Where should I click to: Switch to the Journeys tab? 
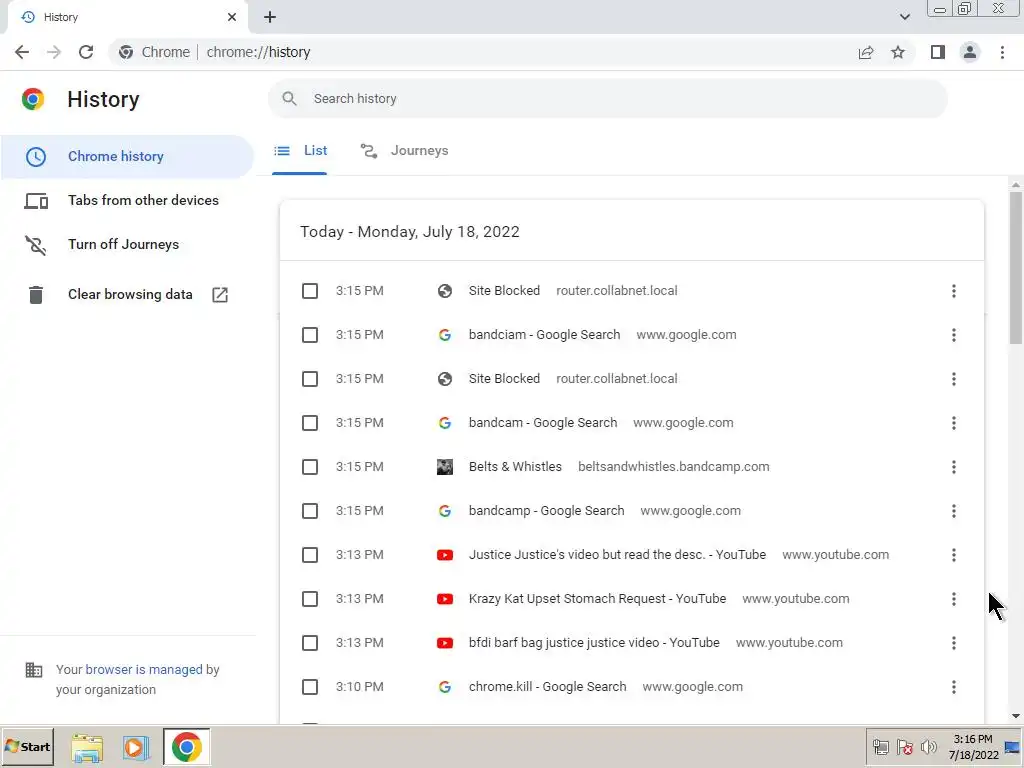tap(404, 151)
